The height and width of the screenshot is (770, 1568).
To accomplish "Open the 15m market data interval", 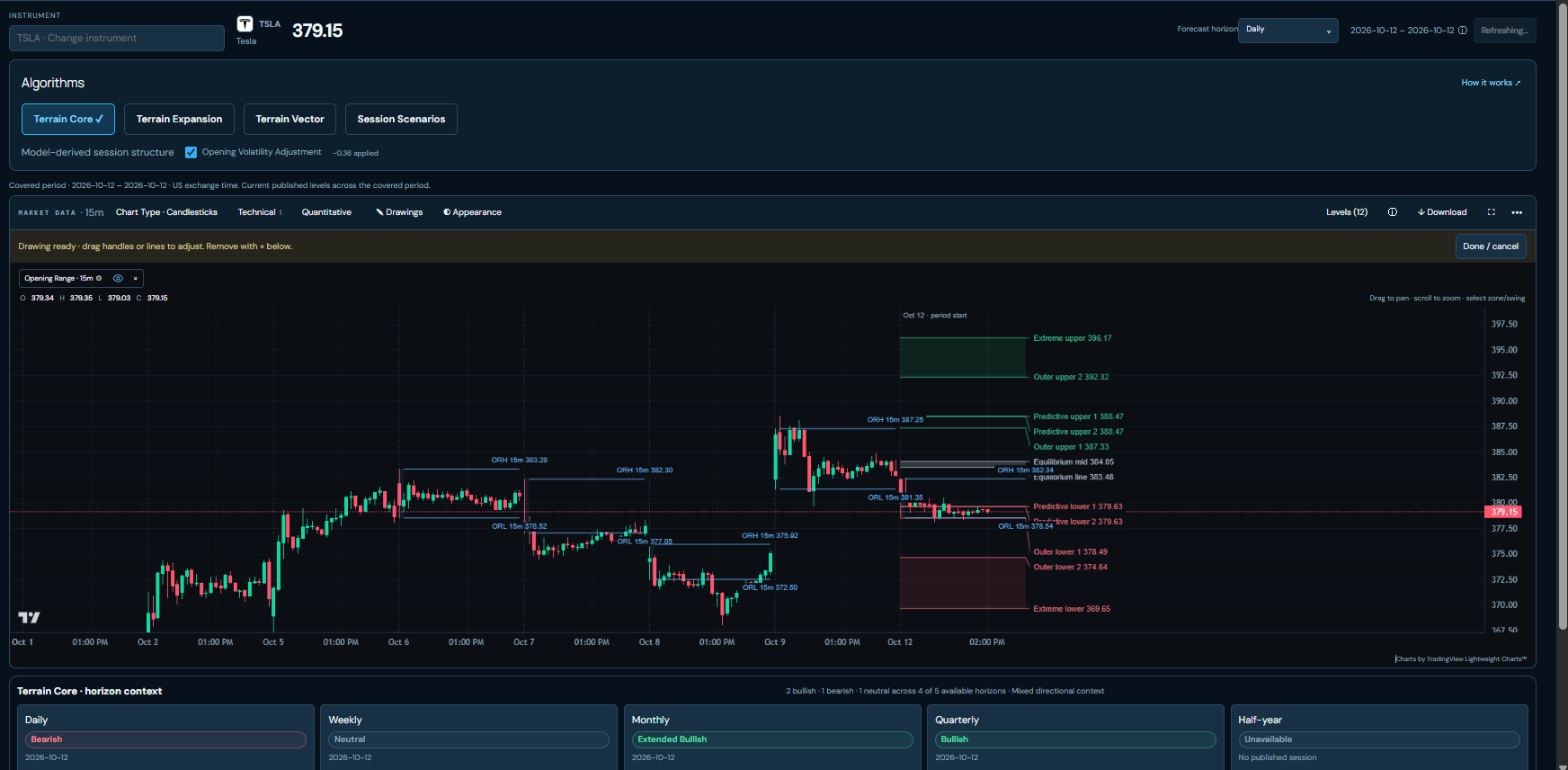I will 94,212.
